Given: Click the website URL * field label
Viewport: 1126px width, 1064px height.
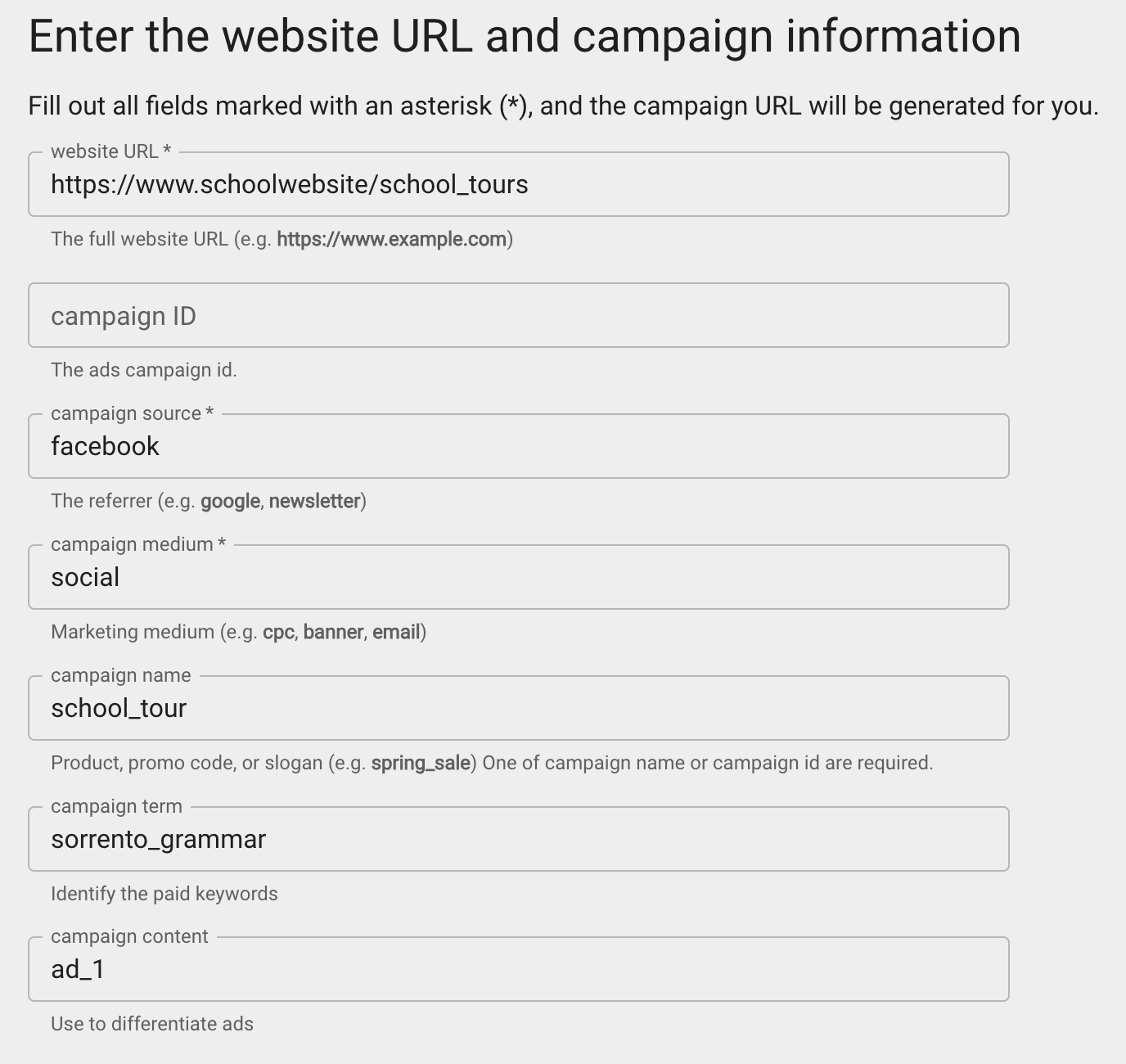Looking at the screenshot, I should click(109, 151).
